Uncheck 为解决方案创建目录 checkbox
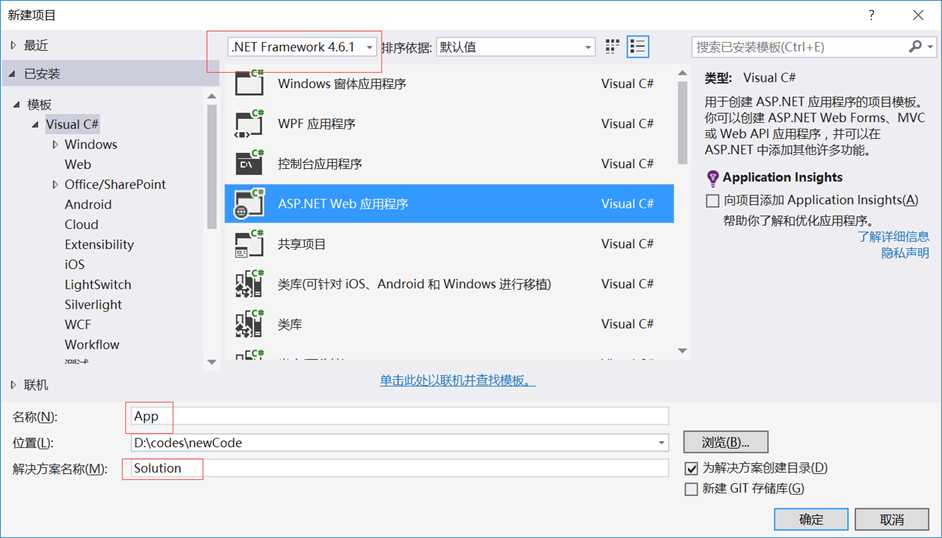The height and width of the screenshot is (538, 942). 691,468
